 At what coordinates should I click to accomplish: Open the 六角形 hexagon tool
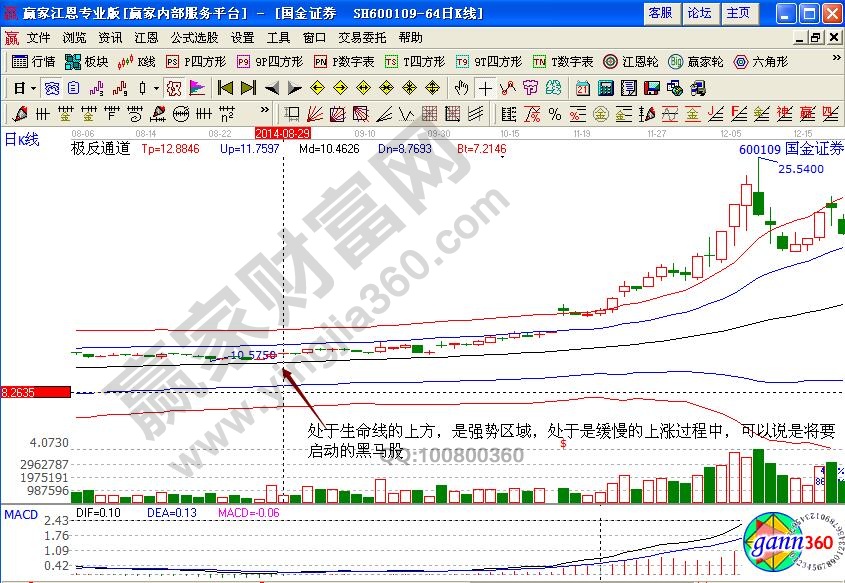point(760,62)
